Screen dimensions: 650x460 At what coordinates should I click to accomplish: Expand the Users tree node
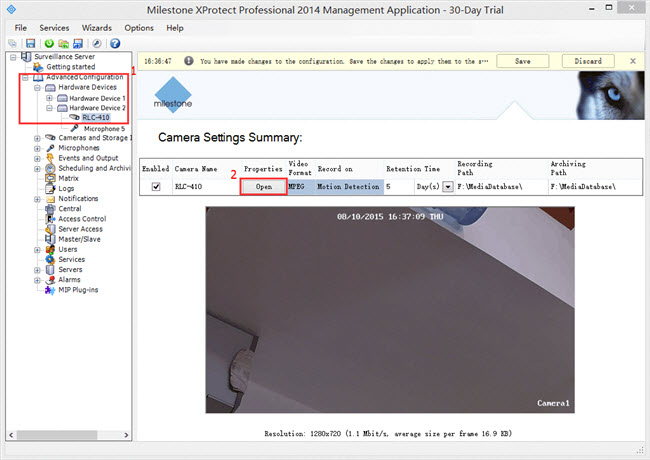point(37,250)
